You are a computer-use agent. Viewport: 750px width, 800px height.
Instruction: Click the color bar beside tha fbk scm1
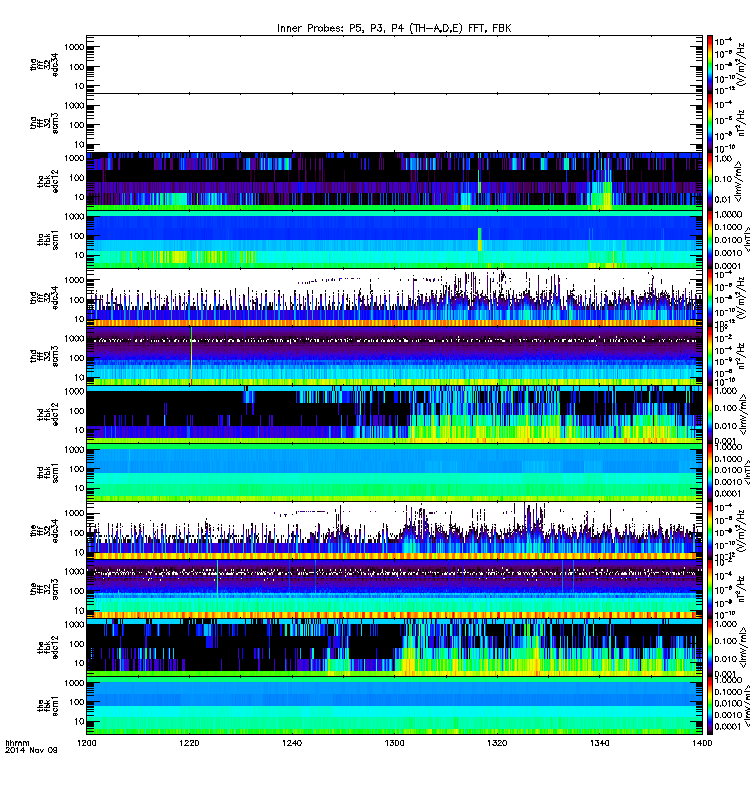pyautogui.click(x=710, y=239)
